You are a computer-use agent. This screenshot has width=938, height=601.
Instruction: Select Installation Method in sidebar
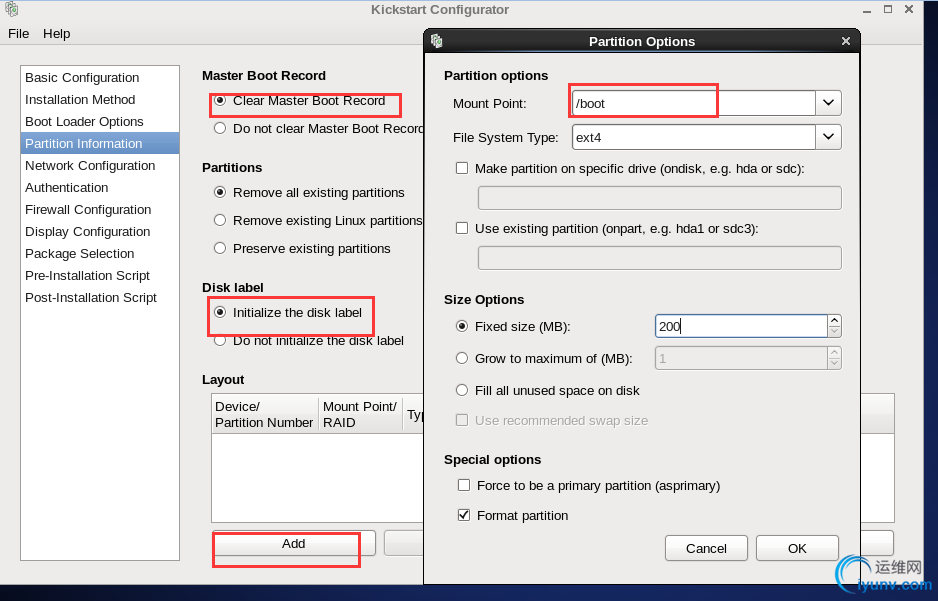[100, 99]
